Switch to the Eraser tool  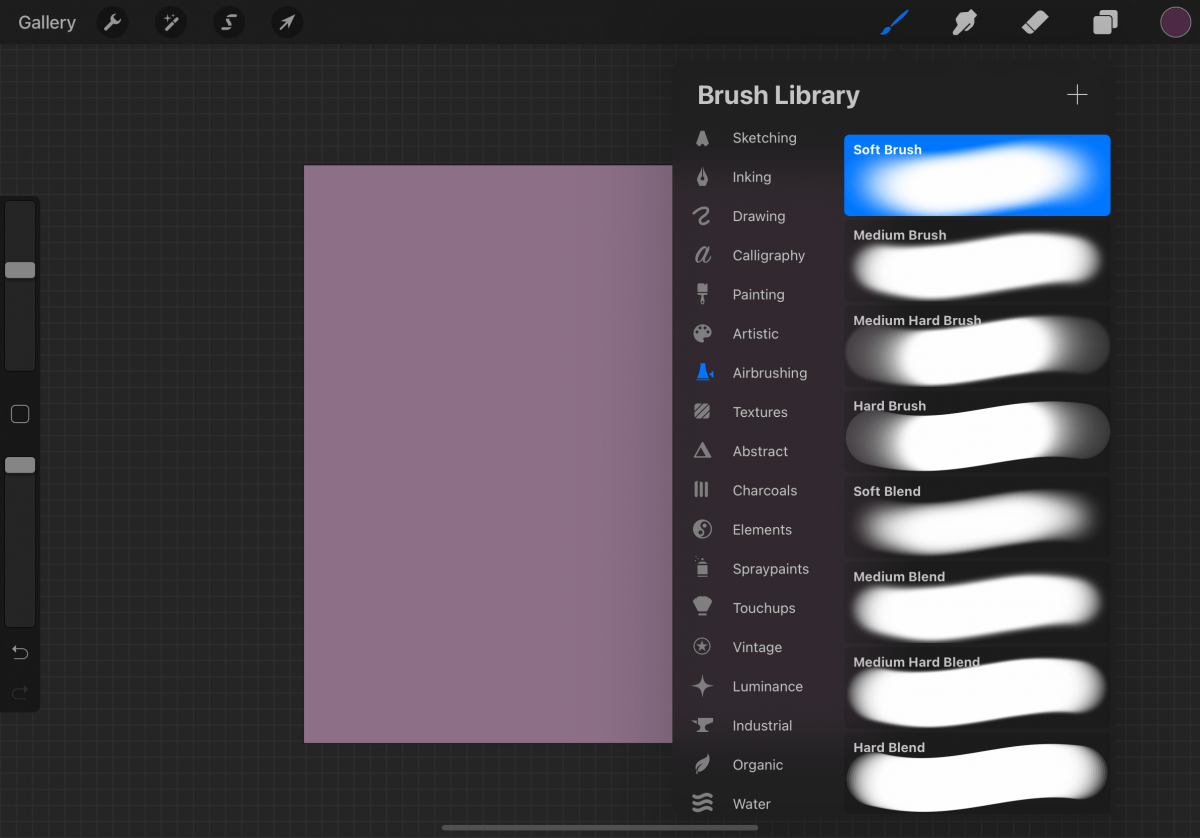pos(1034,22)
